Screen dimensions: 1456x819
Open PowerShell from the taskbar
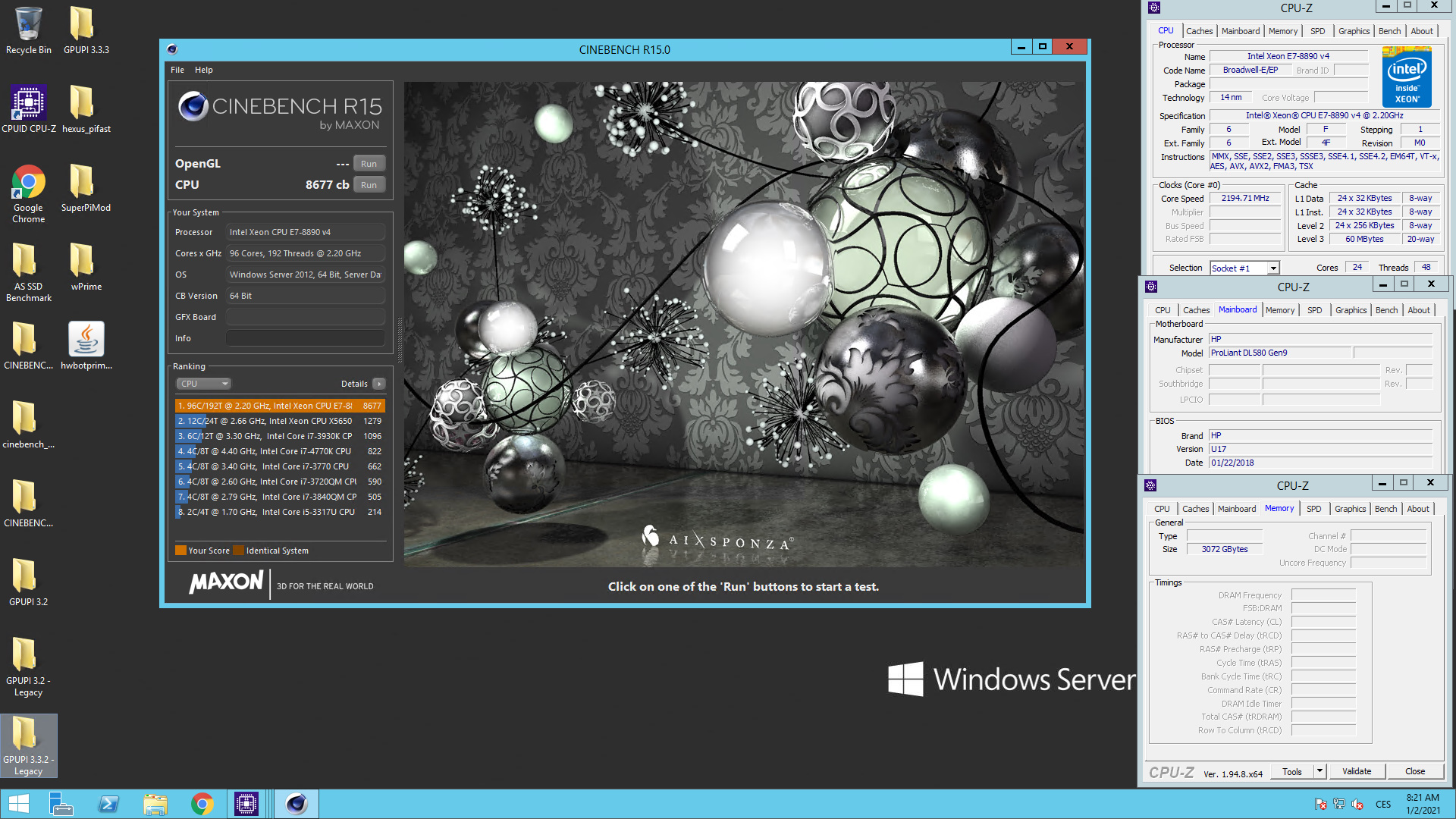point(108,804)
